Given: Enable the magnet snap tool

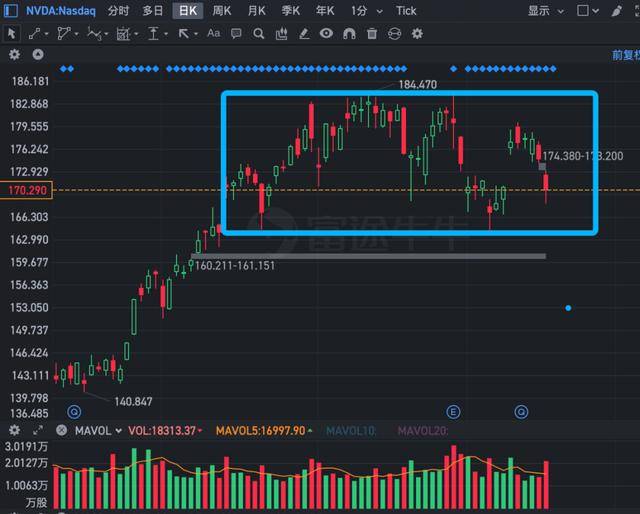Looking at the screenshot, I should tap(349, 33).
